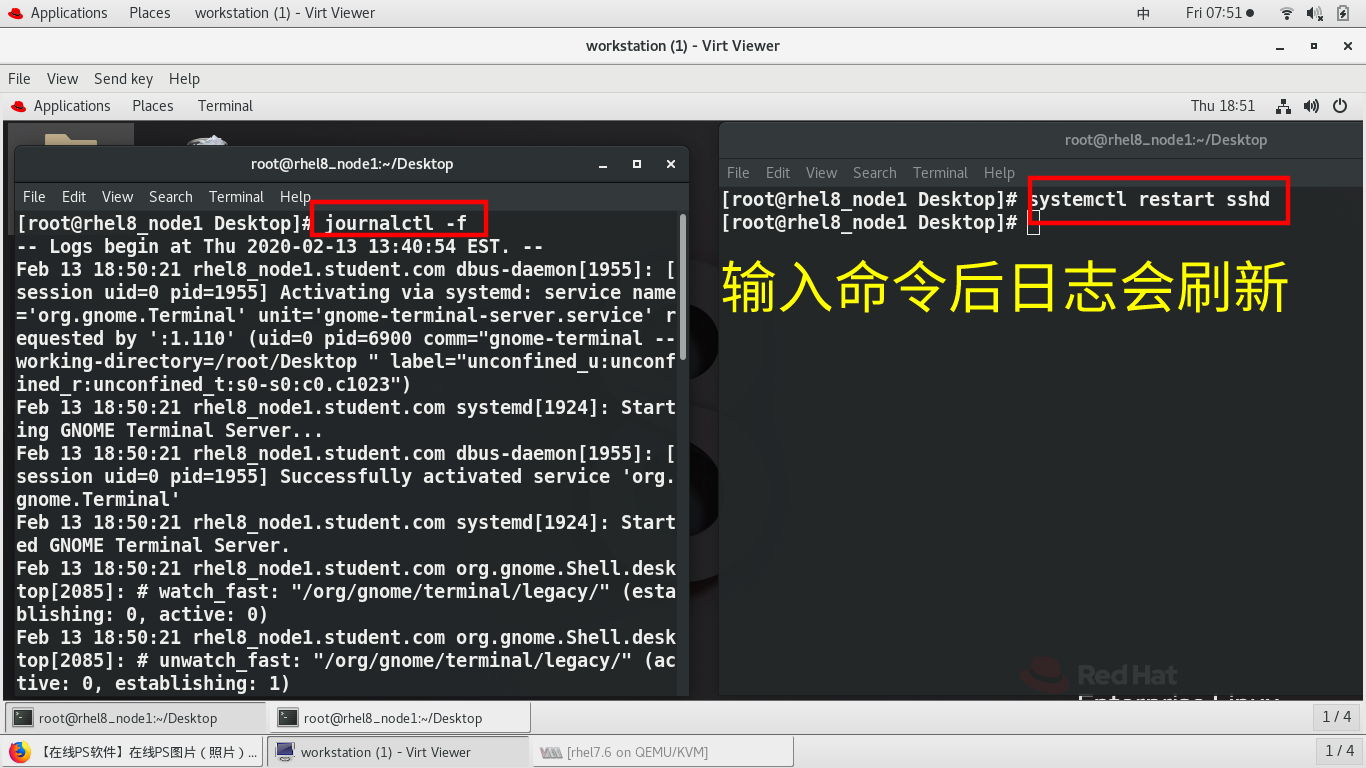1366x768 pixels.
Task: Click the Firefox icon in host taskbar
Action: pos(19,751)
